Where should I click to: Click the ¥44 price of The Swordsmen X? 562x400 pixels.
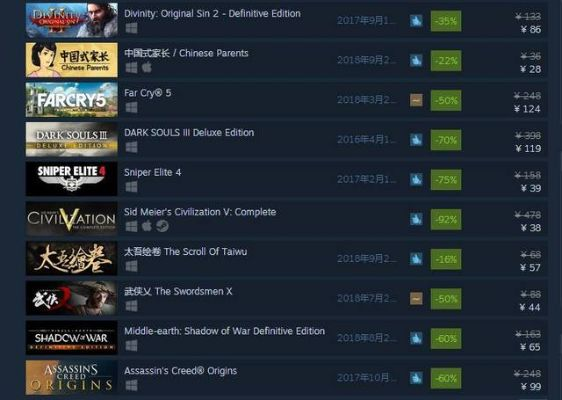(530, 307)
